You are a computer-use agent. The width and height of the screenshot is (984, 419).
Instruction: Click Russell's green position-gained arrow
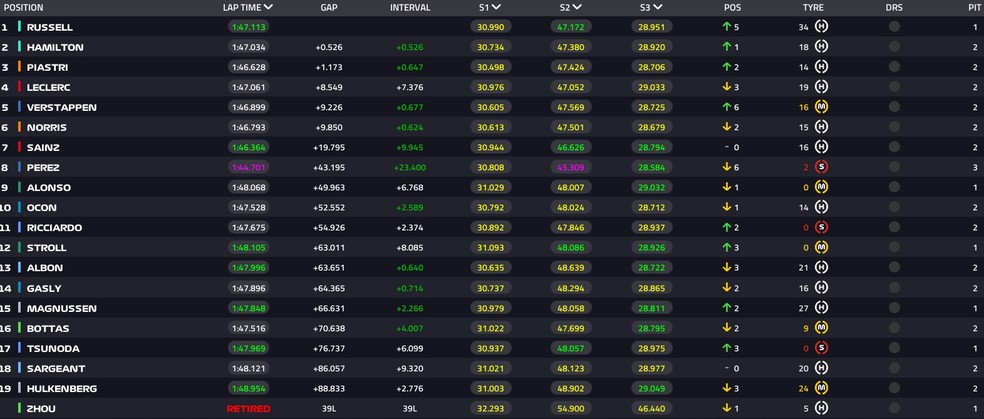click(727, 27)
